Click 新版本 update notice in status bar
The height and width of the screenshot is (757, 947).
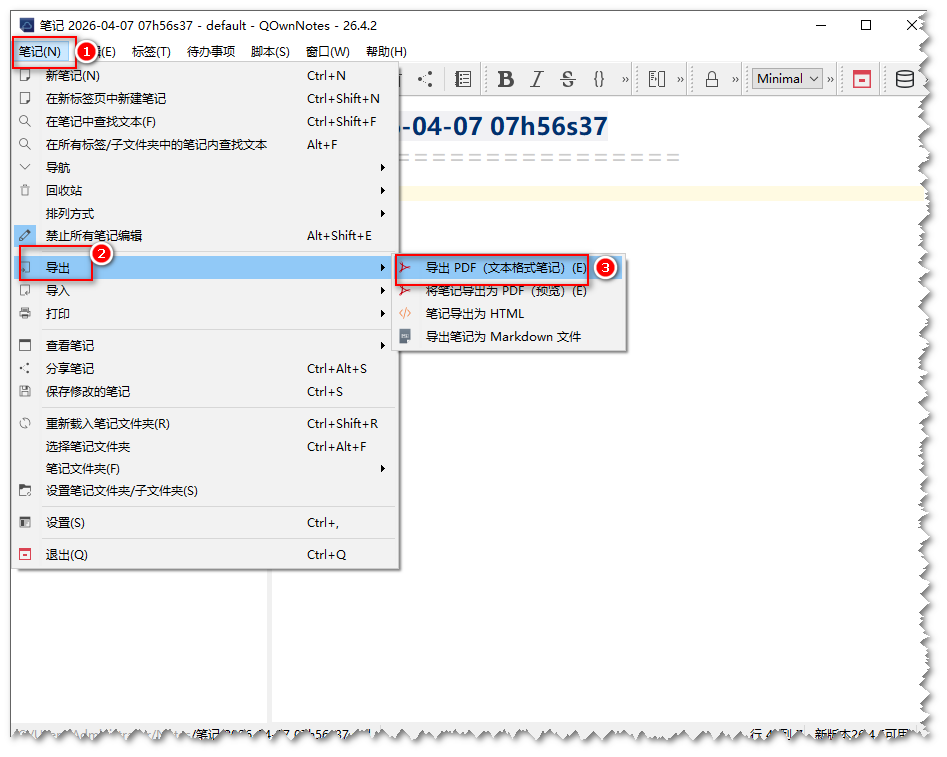pos(861,734)
